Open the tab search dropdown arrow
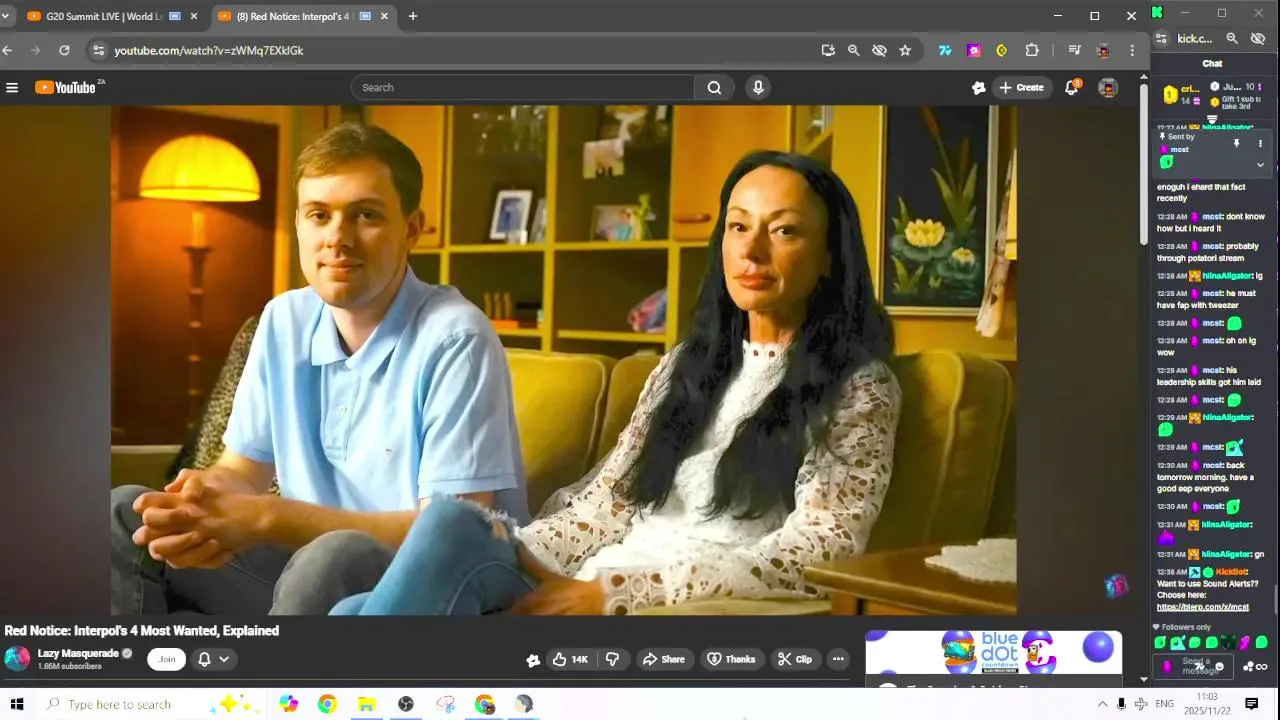 5,16
